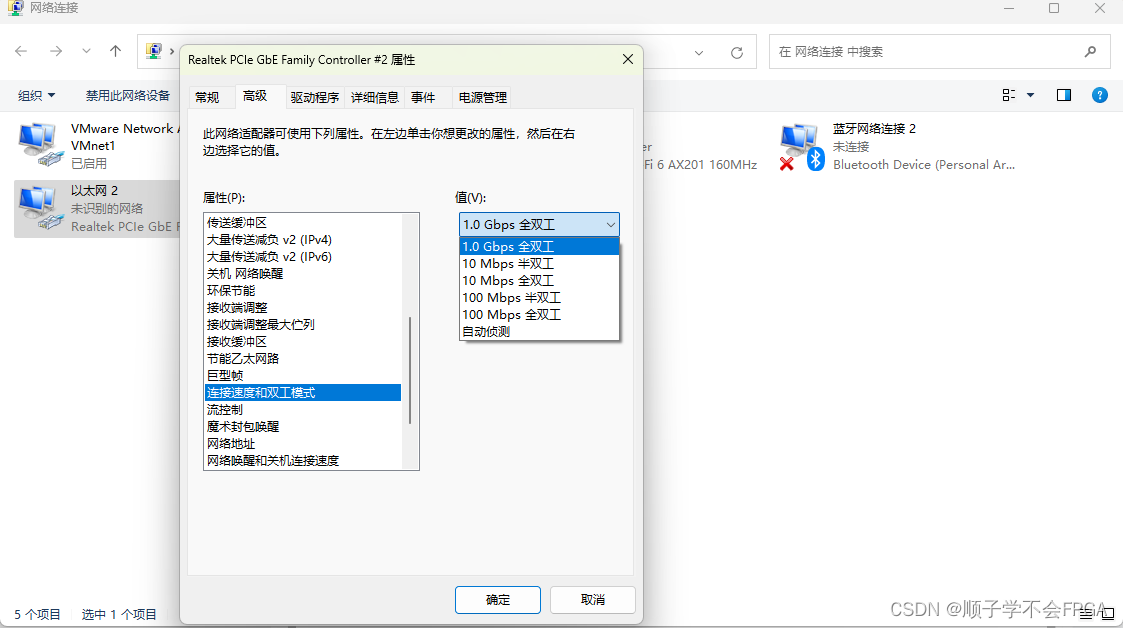The width and height of the screenshot is (1123, 628).
Task: Expand the view options arrow
Action: pyautogui.click(x=1031, y=95)
